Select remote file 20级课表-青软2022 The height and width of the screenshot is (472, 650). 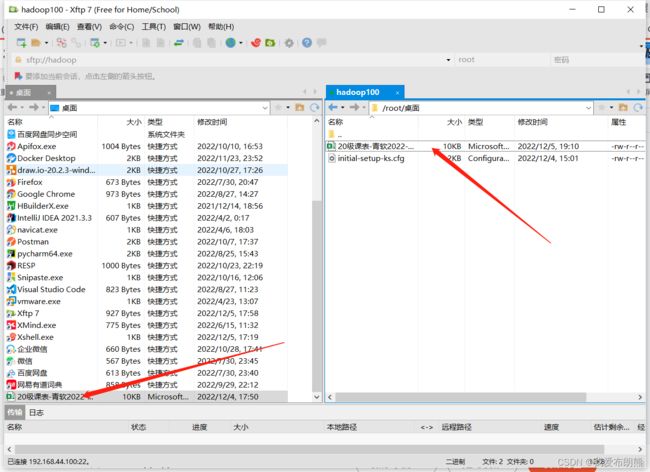tap(485, 146)
